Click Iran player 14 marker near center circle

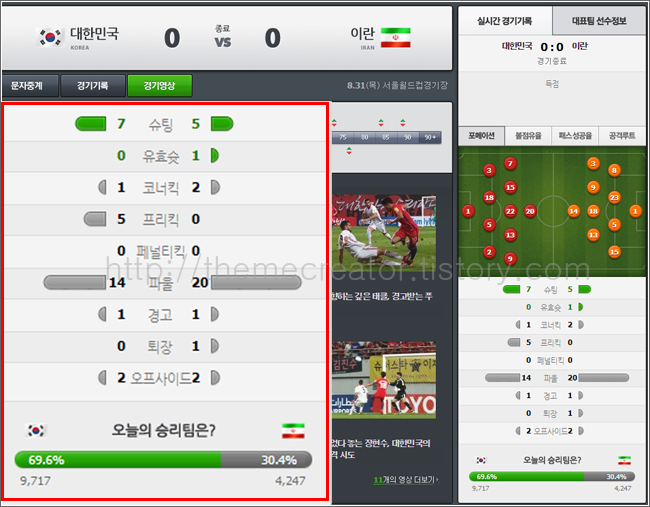(573, 211)
